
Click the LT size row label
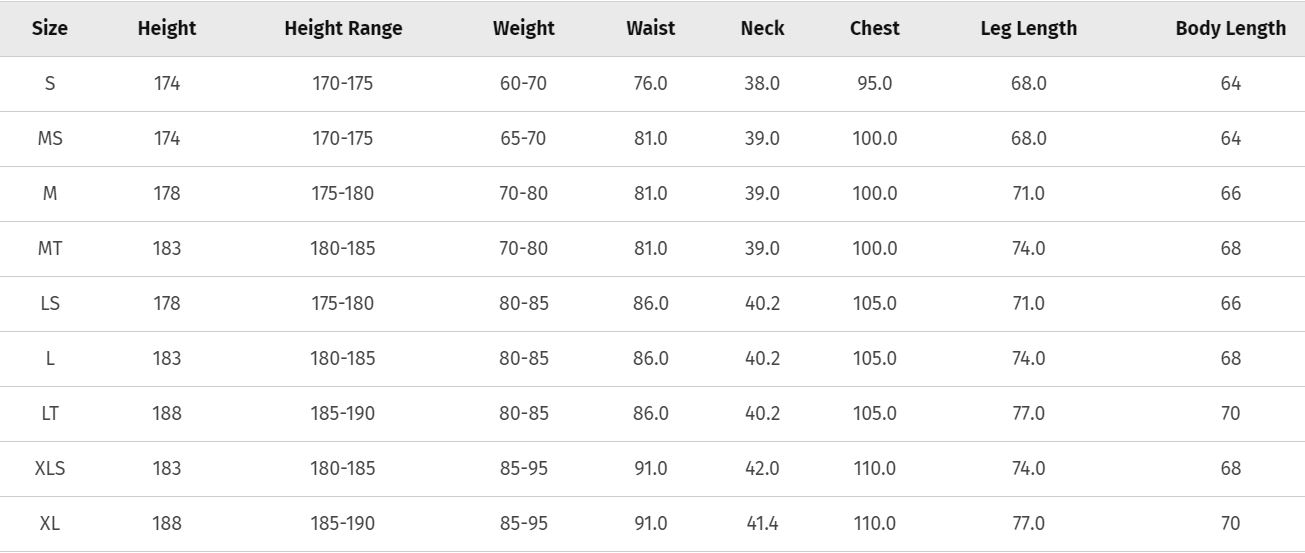pyautogui.click(x=50, y=413)
